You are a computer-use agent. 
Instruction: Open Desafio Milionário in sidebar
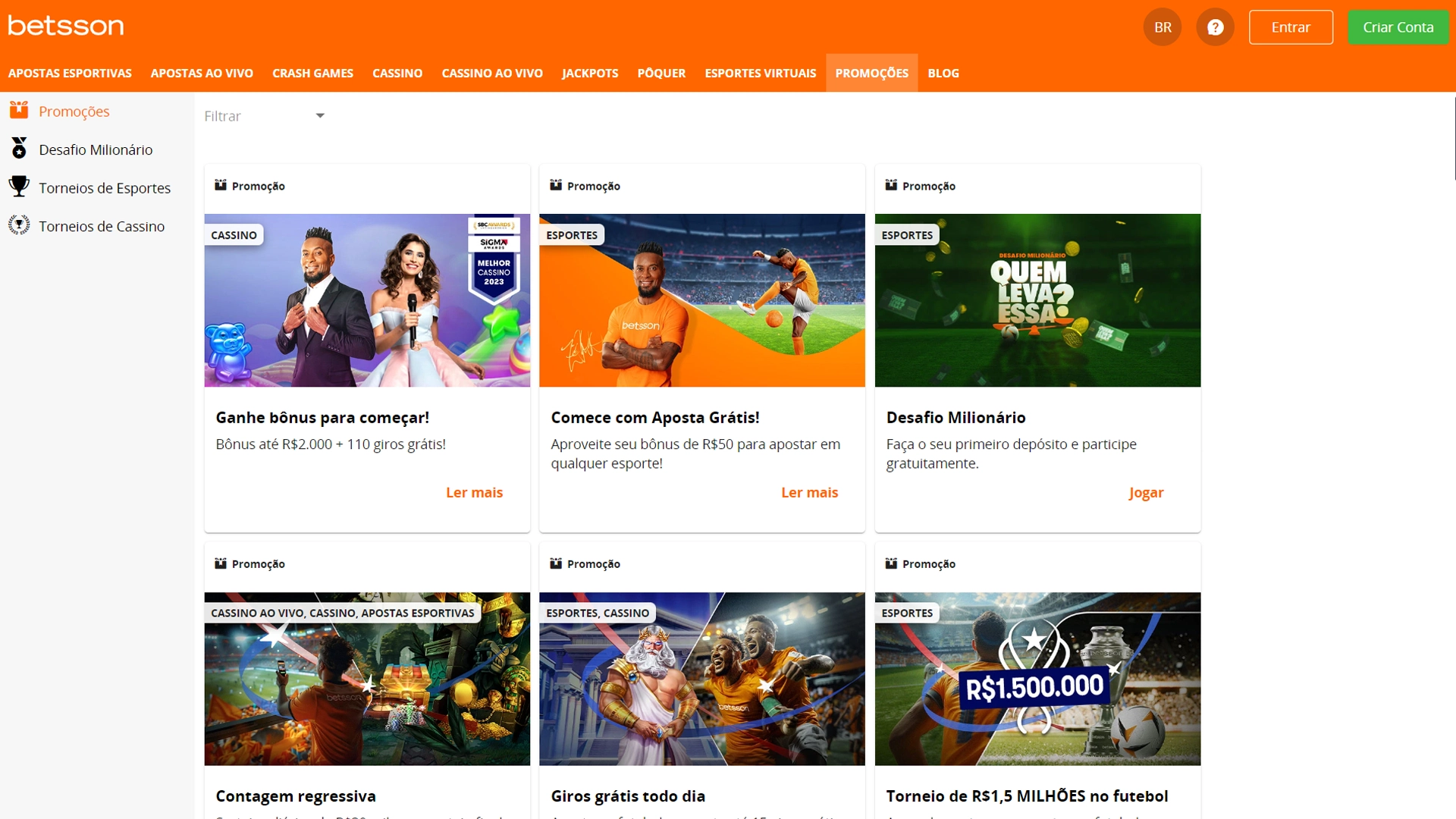[x=96, y=149]
